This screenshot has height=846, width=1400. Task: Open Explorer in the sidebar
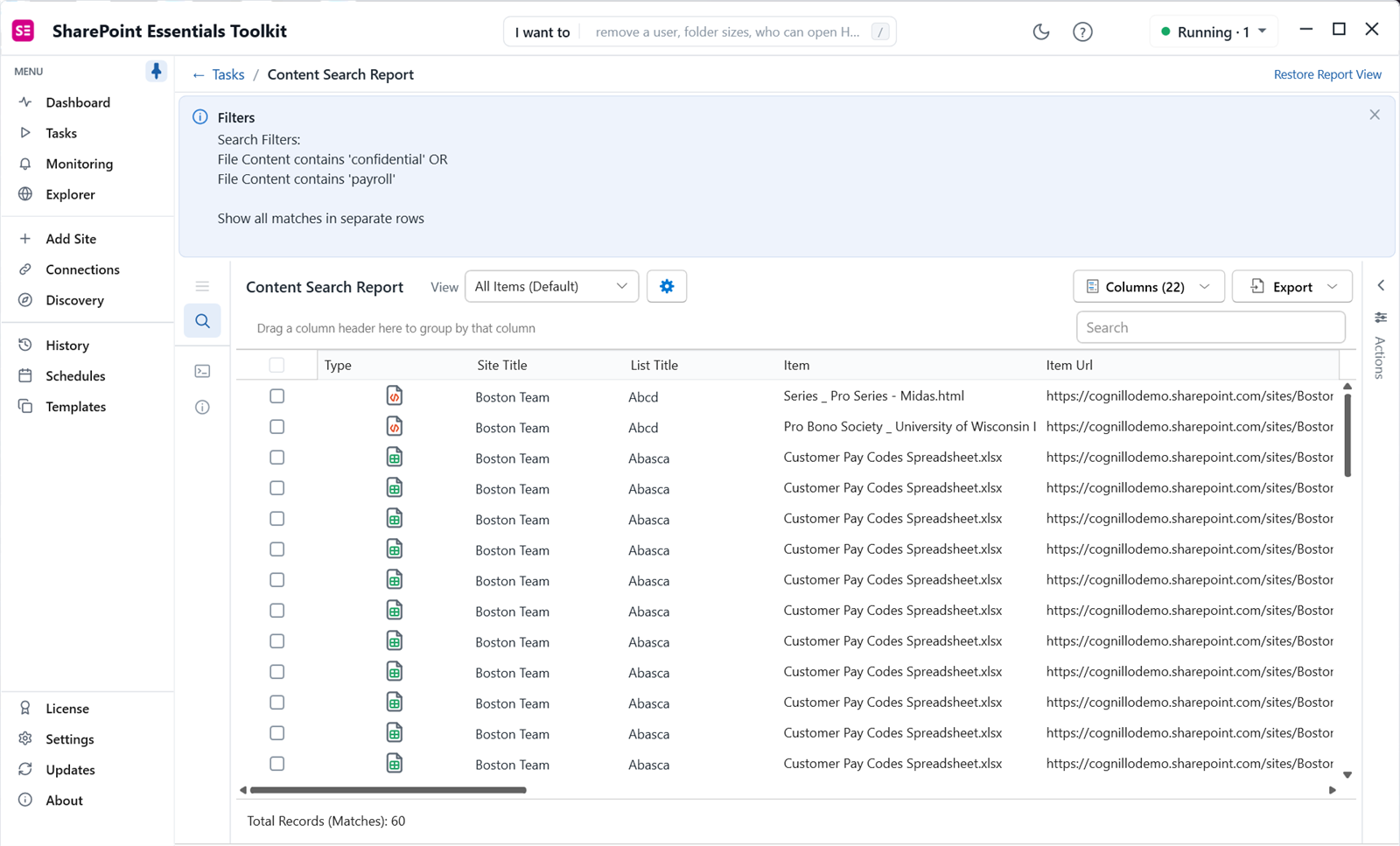[x=70, y=194]
